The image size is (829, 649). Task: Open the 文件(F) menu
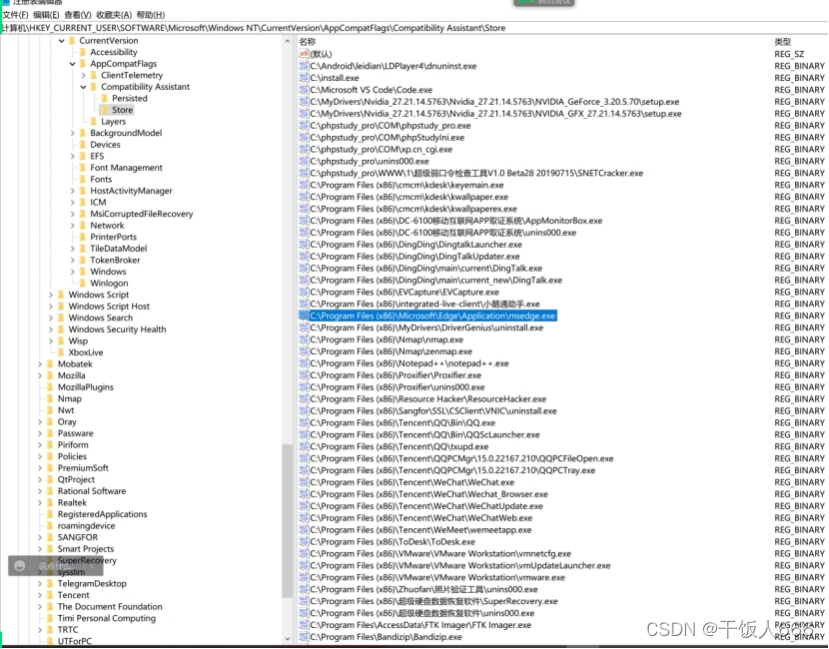coord(15,15)
